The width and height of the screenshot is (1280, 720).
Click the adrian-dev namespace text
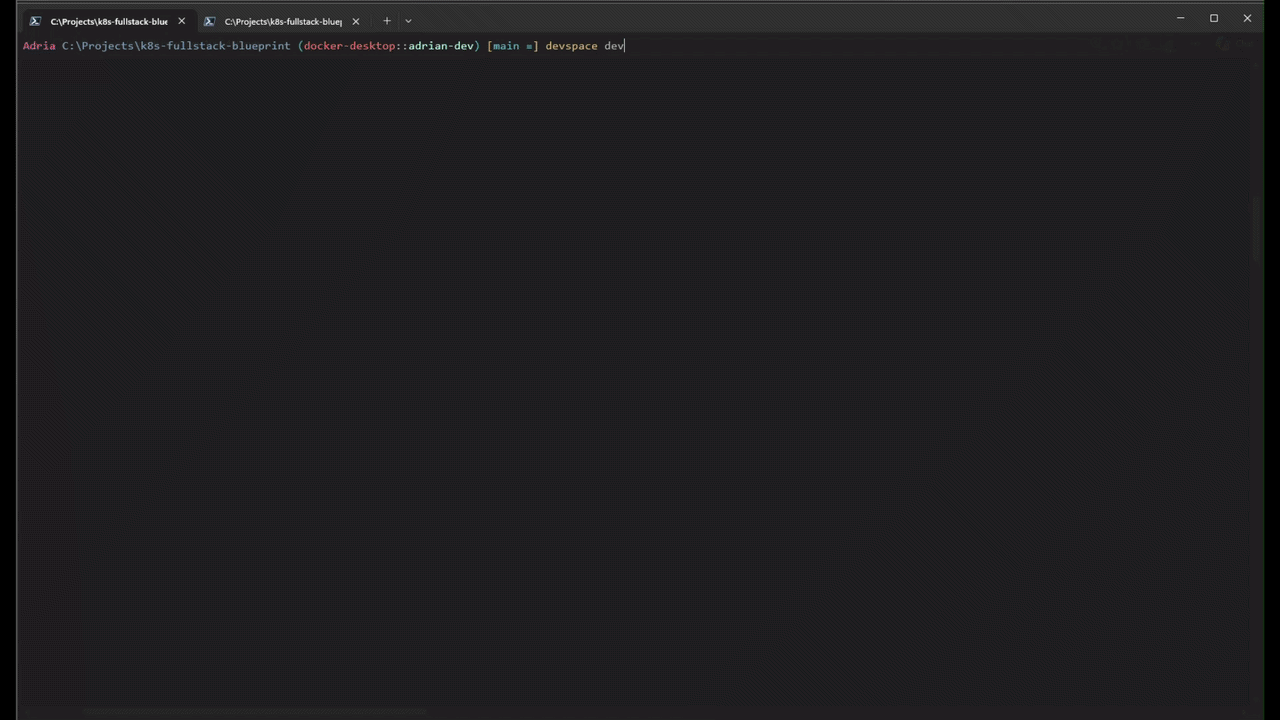(440, 46)
